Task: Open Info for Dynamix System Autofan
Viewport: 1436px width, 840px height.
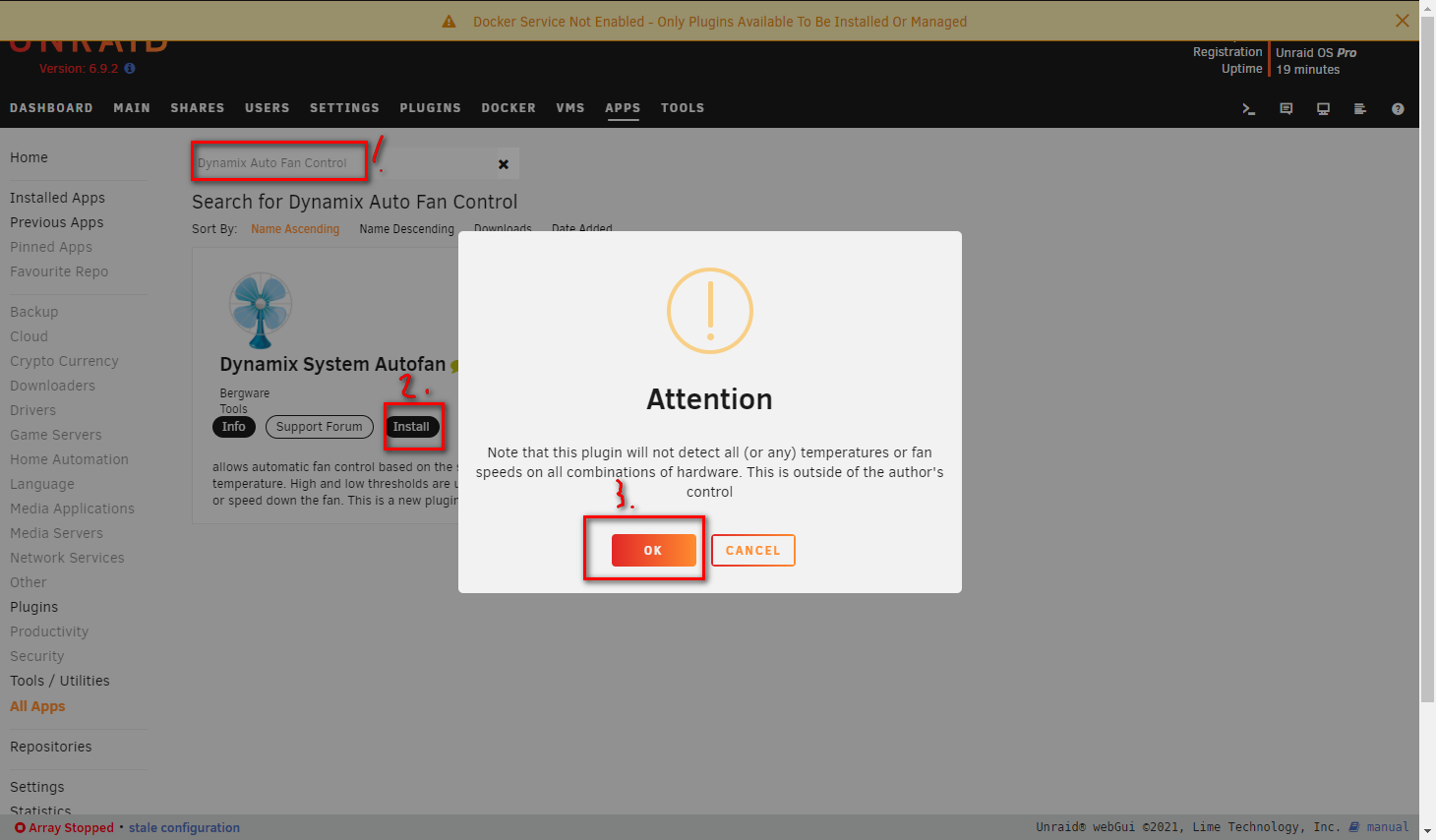Action: (x=234, y=427)
